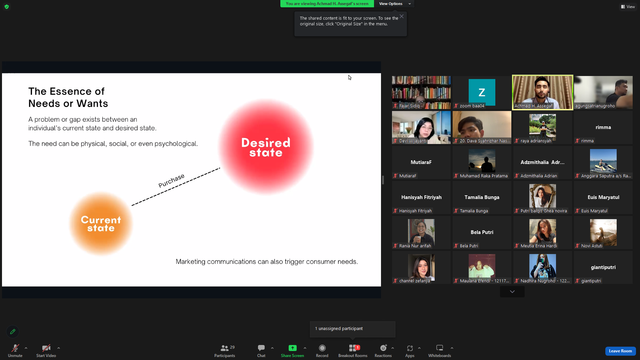
Task: Open Whiteboards
Action: 440,350
